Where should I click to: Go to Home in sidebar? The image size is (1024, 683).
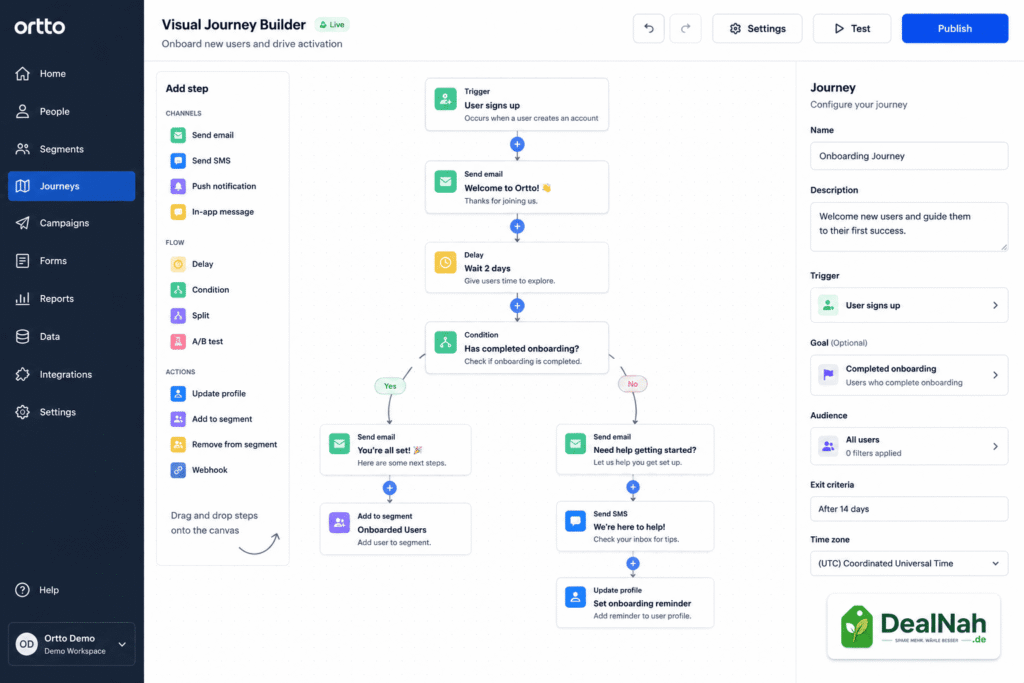click(x=71, y=74)
